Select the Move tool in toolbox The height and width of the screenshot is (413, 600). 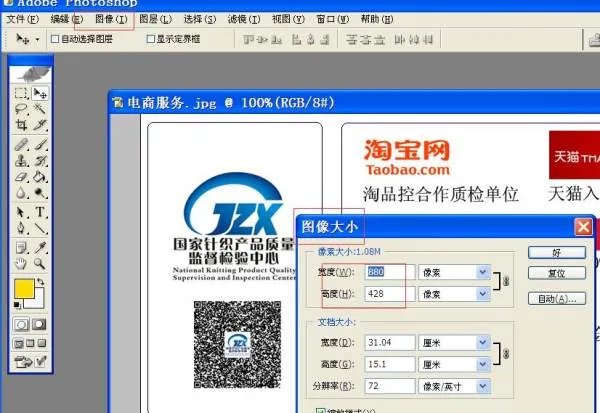point(40,93)
